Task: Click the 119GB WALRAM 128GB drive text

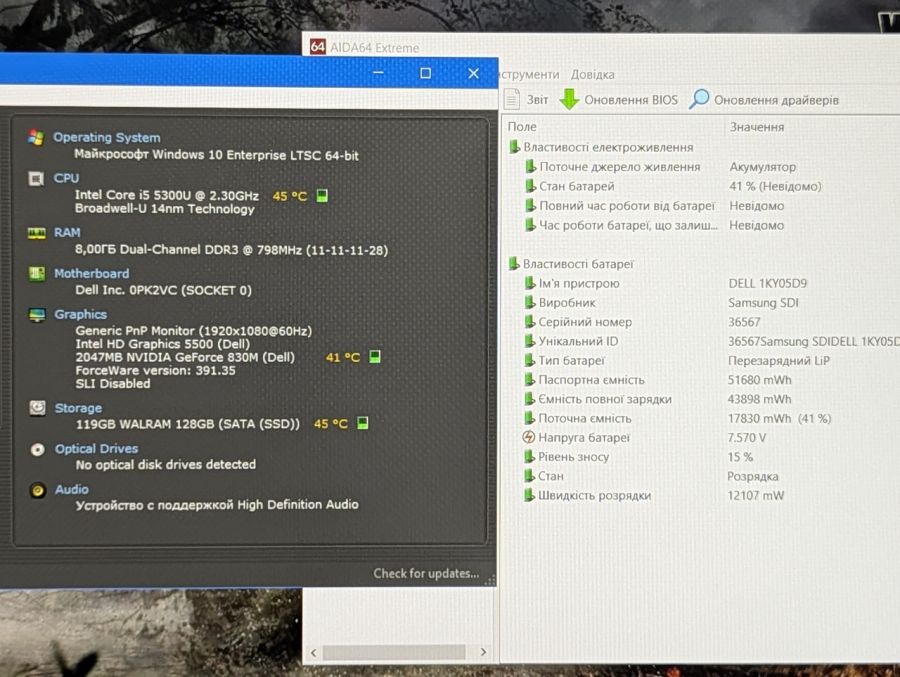Action: [188, 424]
